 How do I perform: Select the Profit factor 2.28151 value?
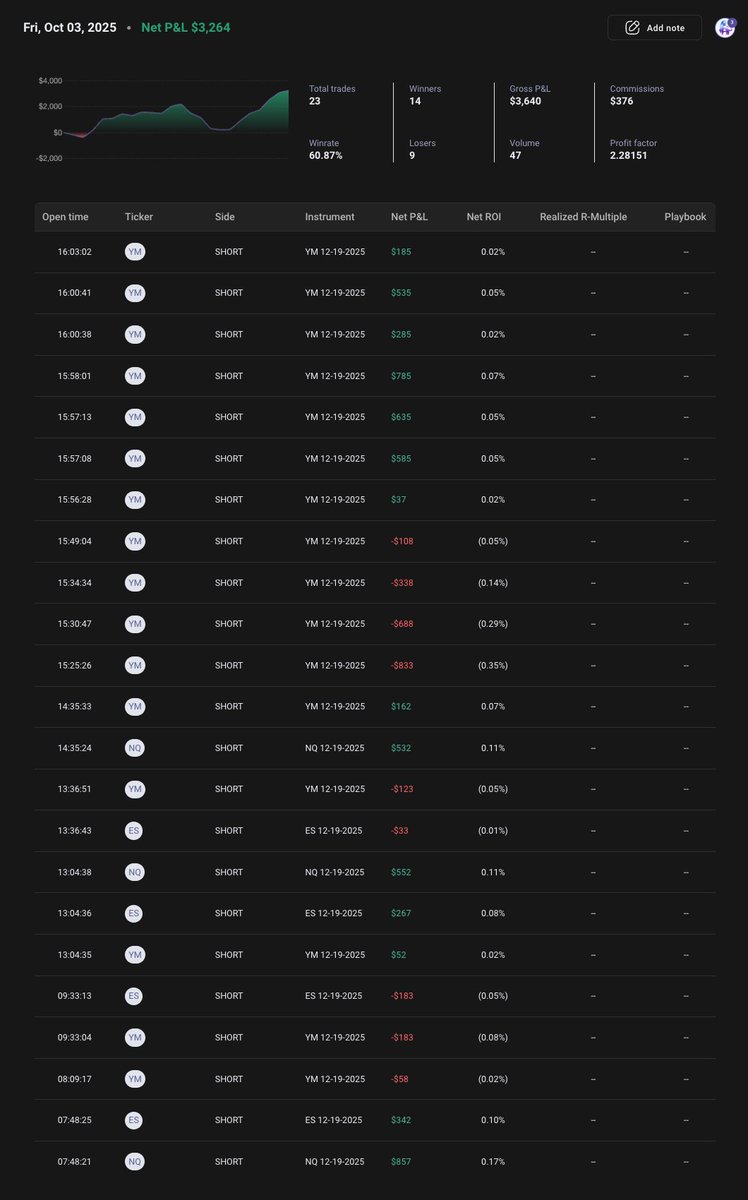click(634, 150)
